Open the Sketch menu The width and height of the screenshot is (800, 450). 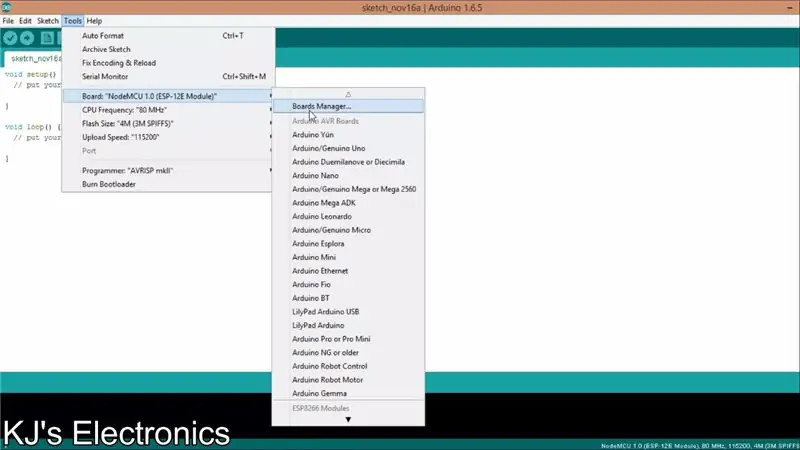point(47,21)
